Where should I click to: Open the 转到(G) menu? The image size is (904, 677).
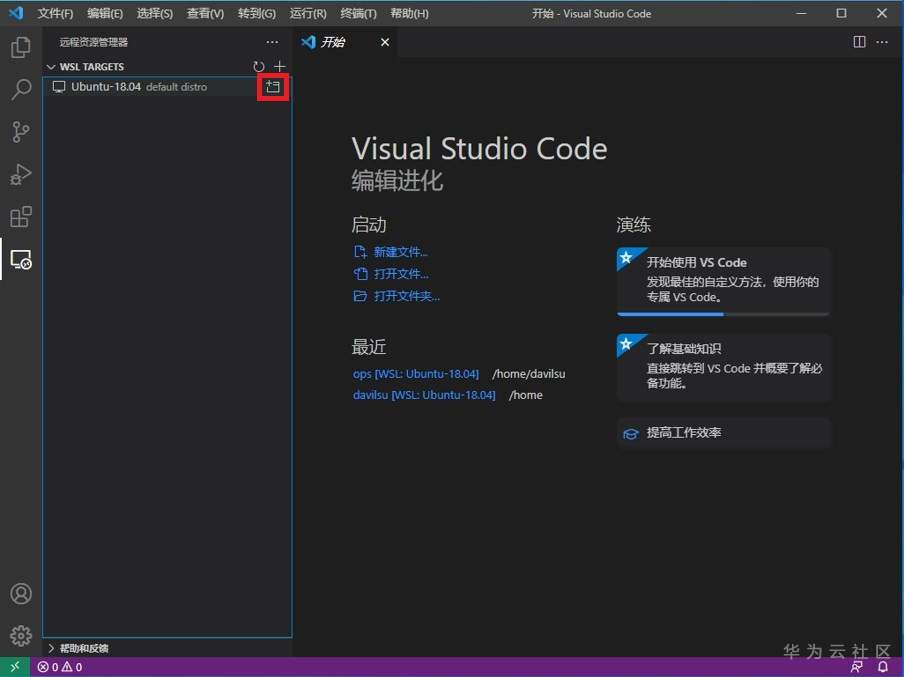257,13
